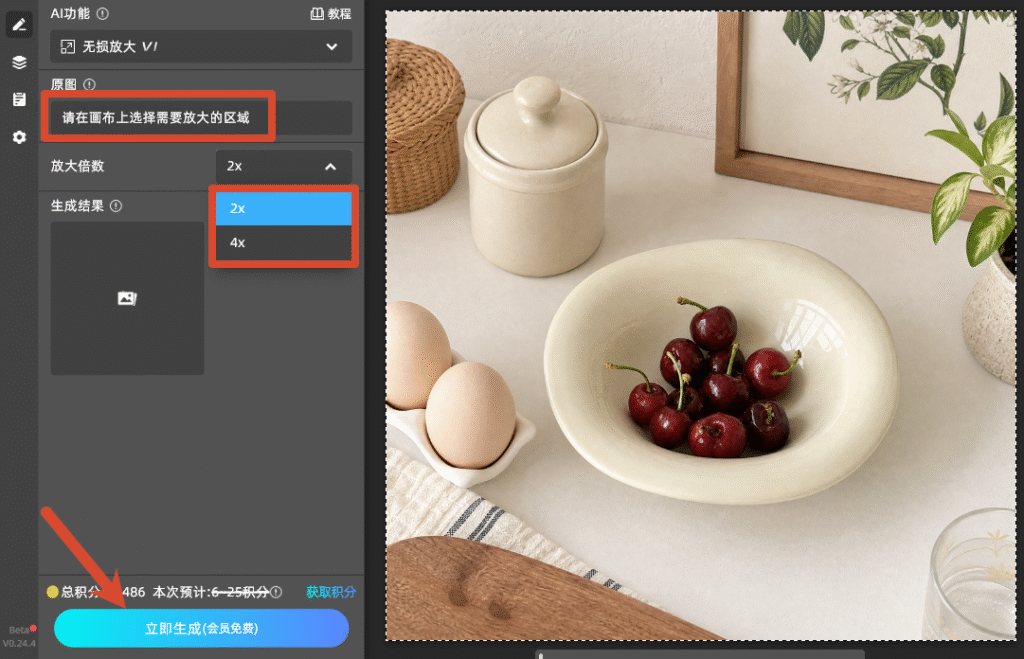
Task: Click the yellow coin icon by 总积分
Action: click(53, 592)
